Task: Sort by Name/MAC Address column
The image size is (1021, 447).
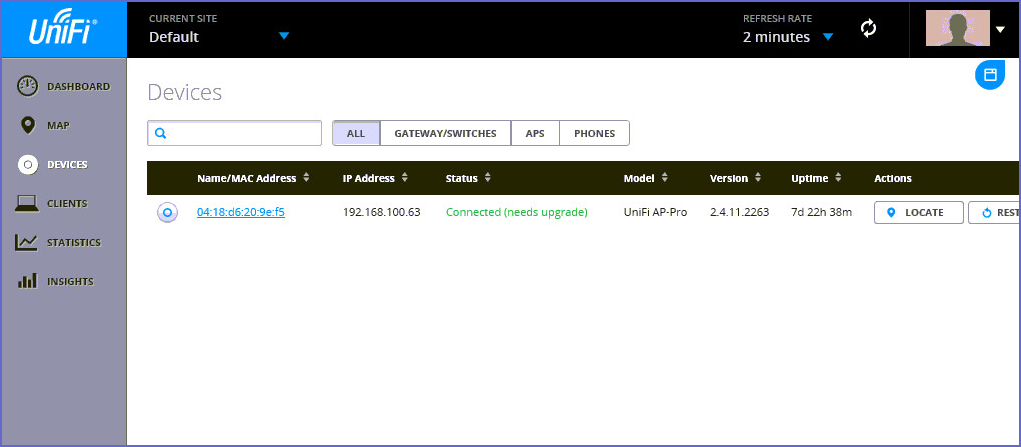Action: pyautogui.click(x=253, y=178)
